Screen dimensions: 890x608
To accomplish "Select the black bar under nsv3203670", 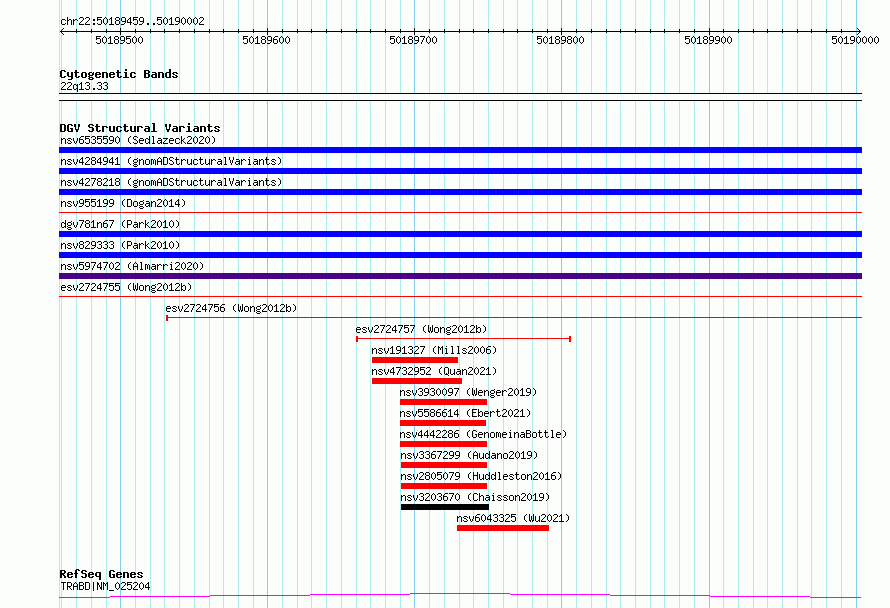I will coord(445,507).
